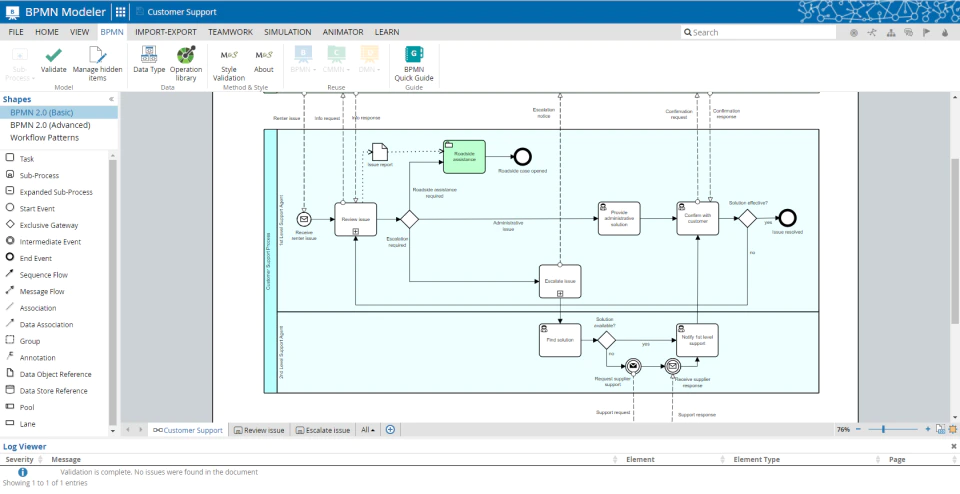Open the apps grid launcher icon
960x494 pixels.
click(121, 12)
